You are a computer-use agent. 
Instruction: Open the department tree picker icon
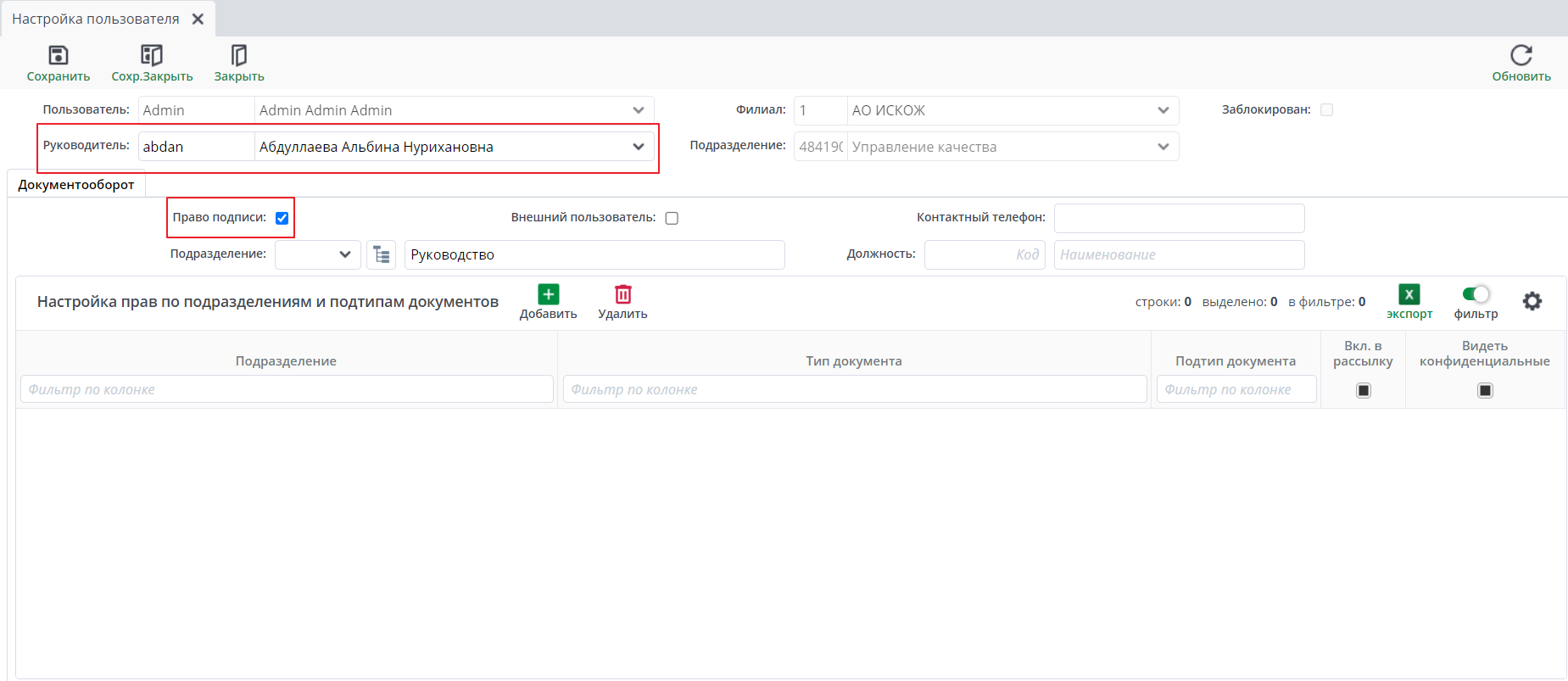point(382,254)
